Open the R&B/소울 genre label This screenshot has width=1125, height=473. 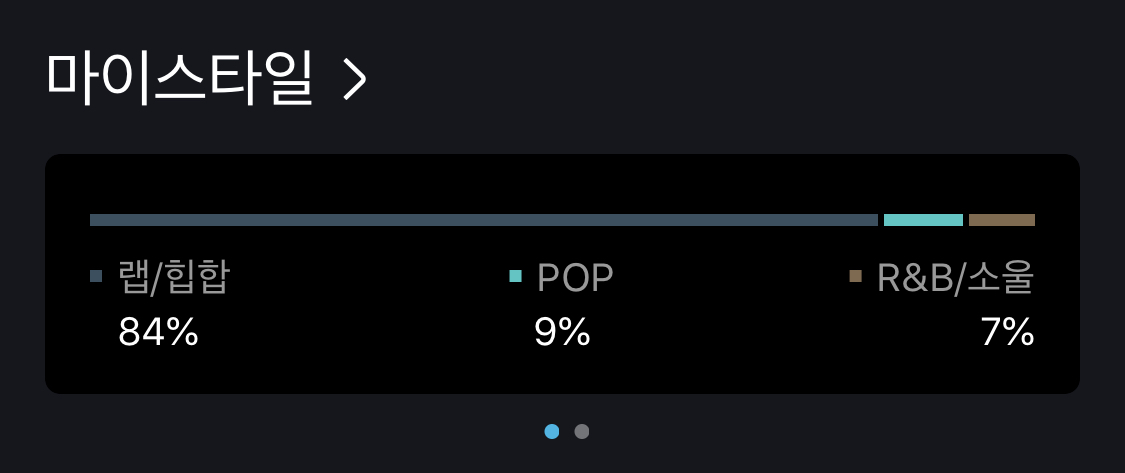(x=956, y=277)
